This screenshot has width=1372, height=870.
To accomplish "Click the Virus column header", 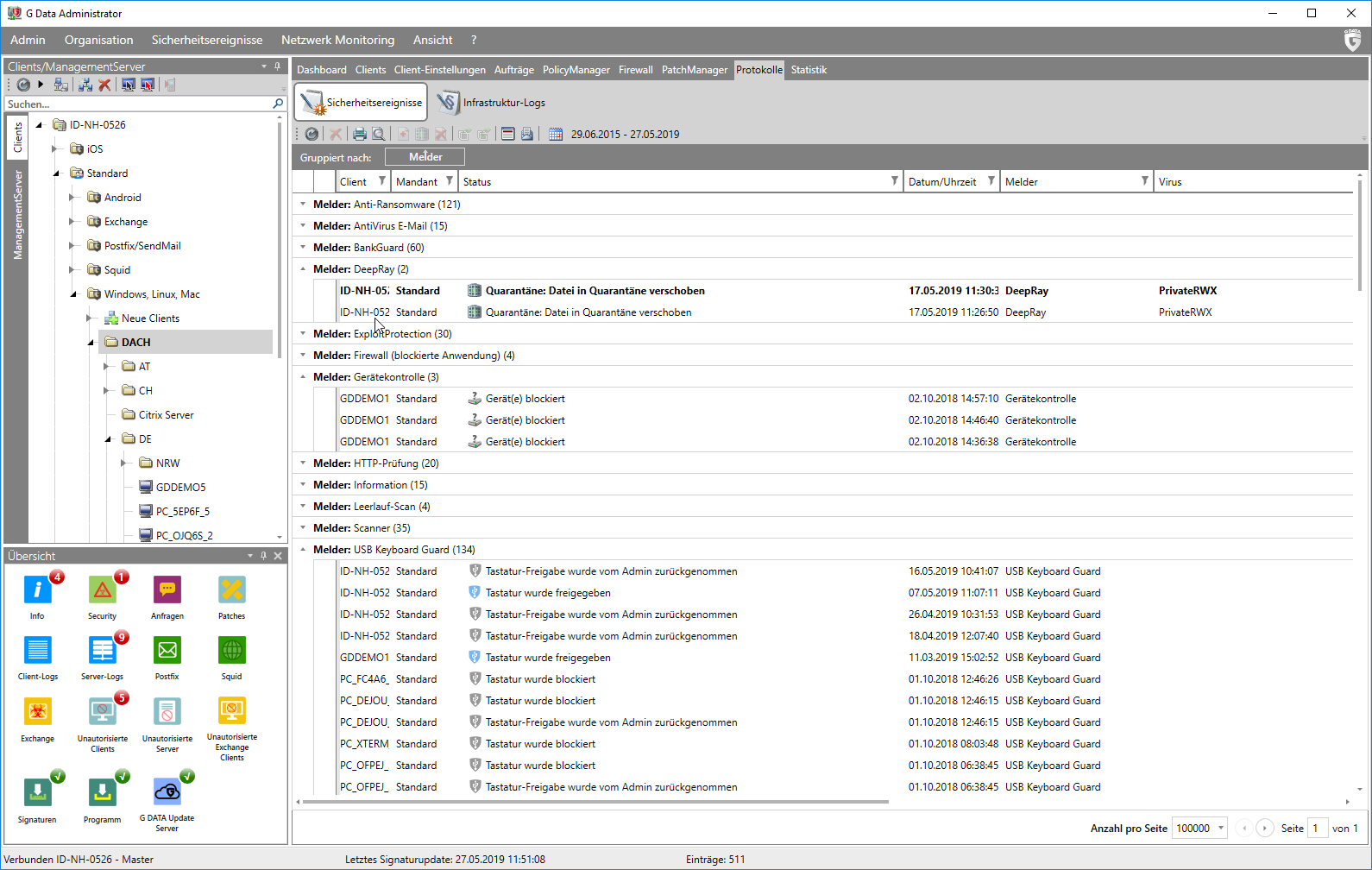I will (1255, 181).
